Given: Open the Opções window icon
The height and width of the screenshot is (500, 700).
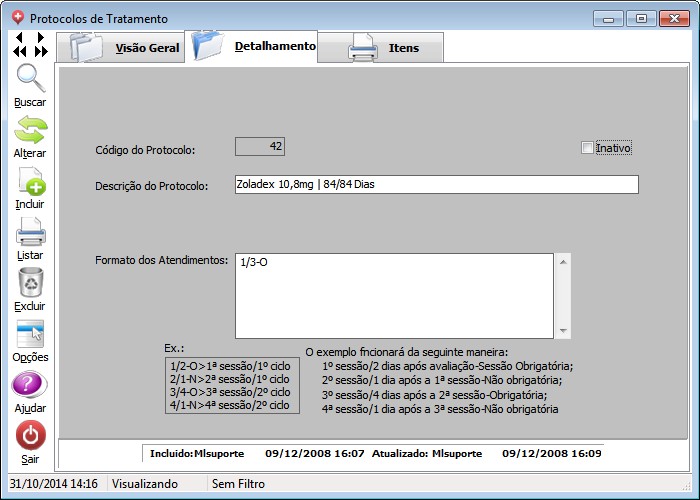Looking at the screenshot, I should 30,334.
